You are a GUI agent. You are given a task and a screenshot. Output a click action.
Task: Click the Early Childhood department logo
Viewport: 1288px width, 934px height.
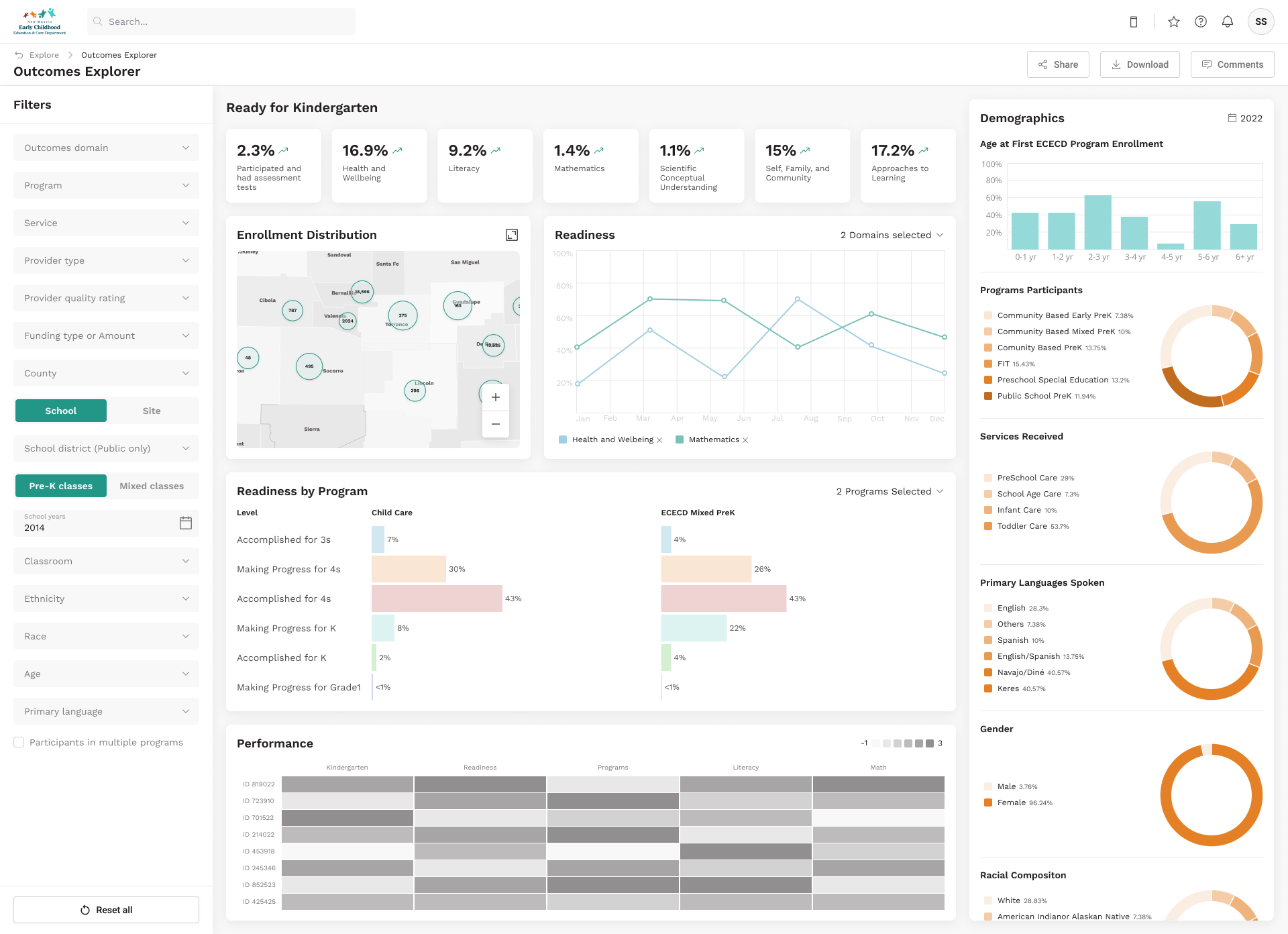pos(40,21)
